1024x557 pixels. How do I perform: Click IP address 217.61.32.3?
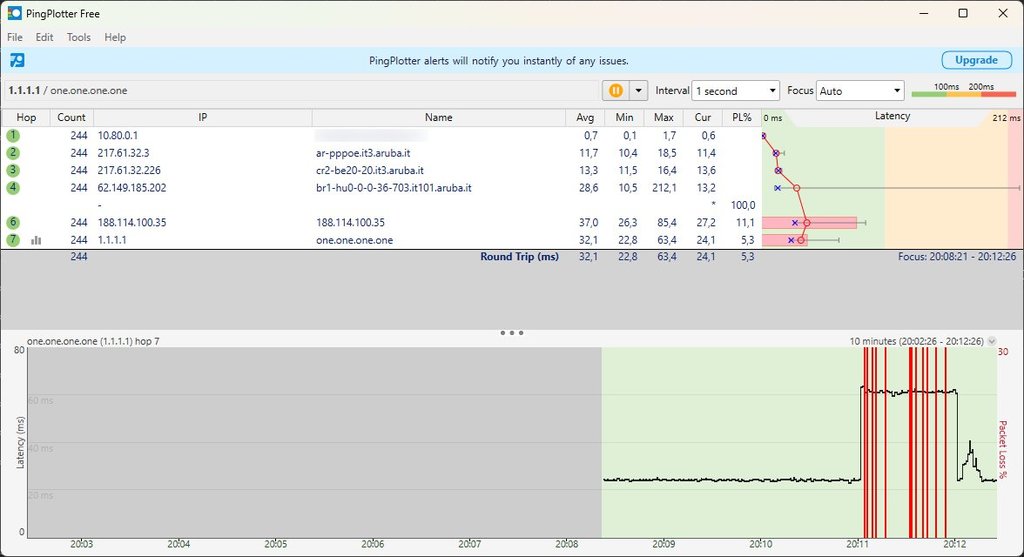tap(123, 153)
